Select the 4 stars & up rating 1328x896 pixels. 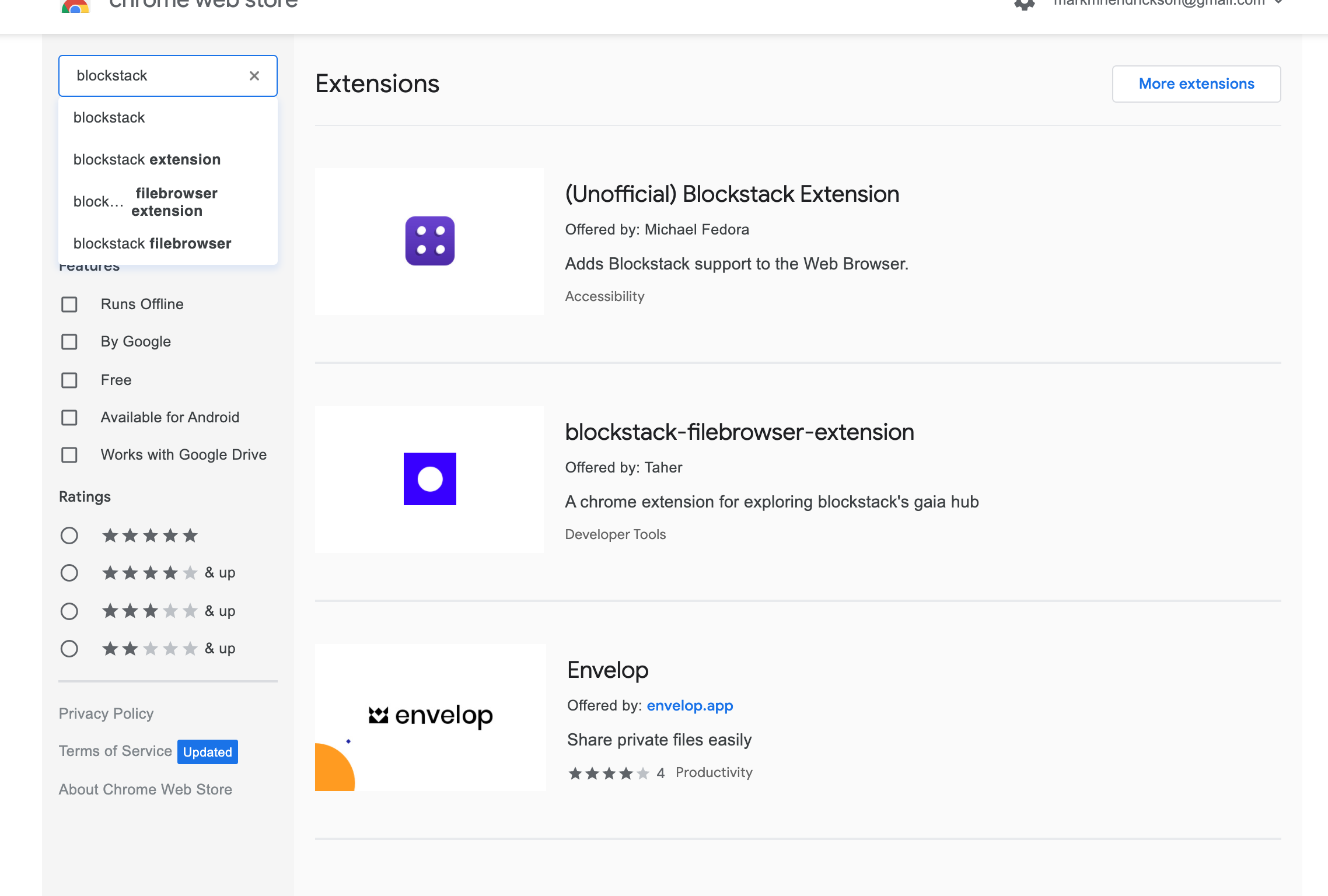click(x=69, y=573)
